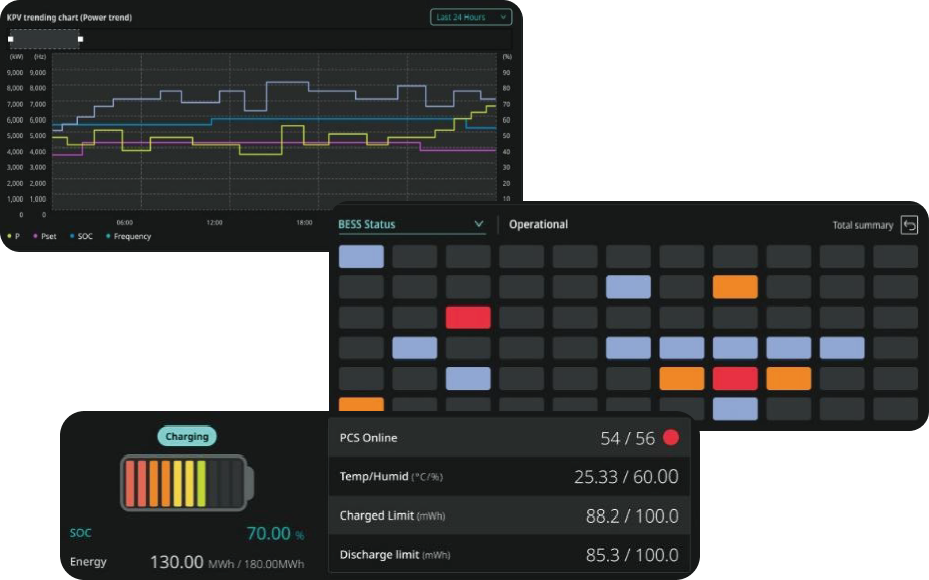Image resolution: width=929 pixels, height=580 pixels.
Task: Click the return arrow icon beside Total summary
Action: click(908, 225)
